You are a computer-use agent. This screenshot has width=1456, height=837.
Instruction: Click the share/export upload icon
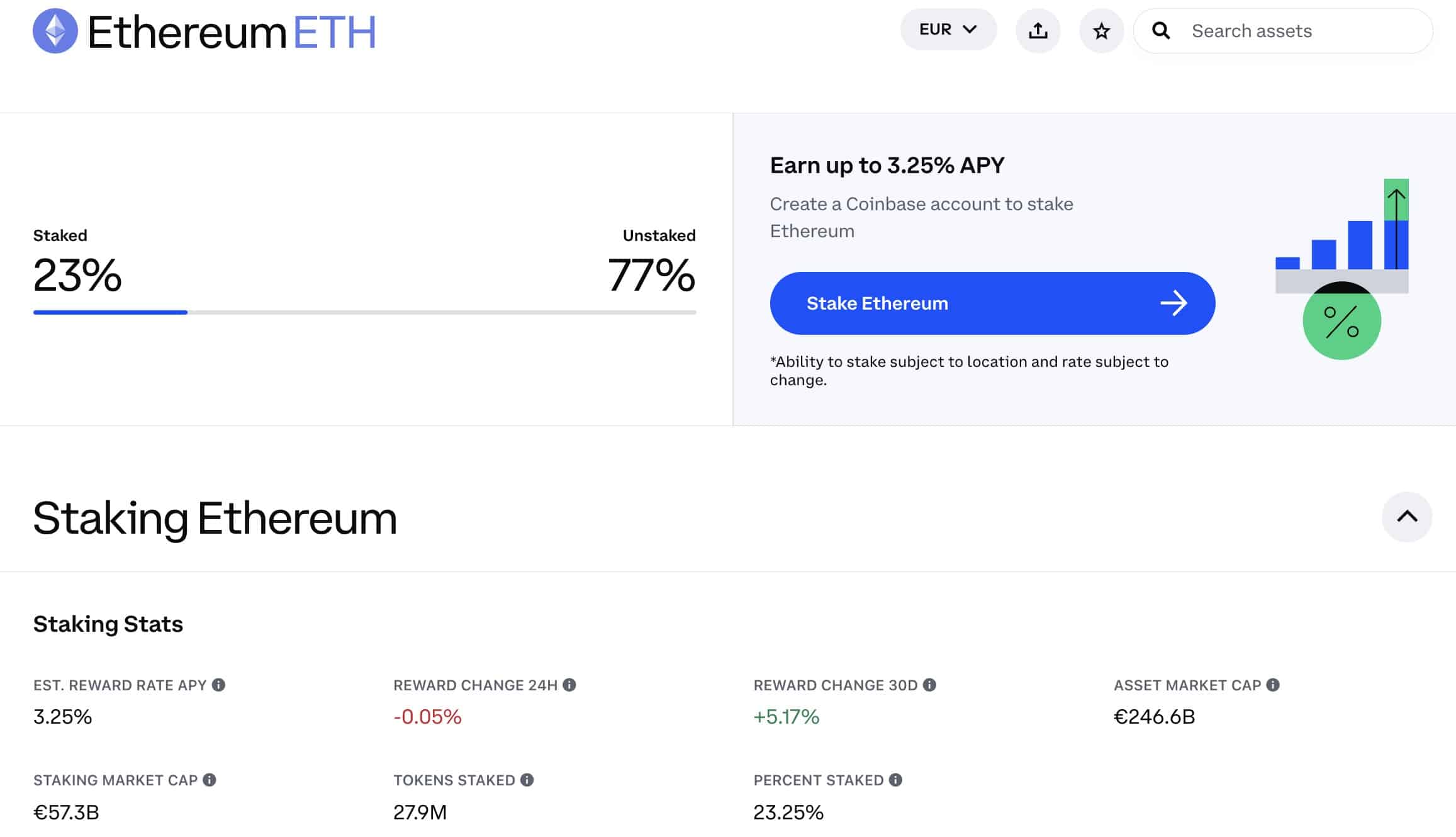1038,30
